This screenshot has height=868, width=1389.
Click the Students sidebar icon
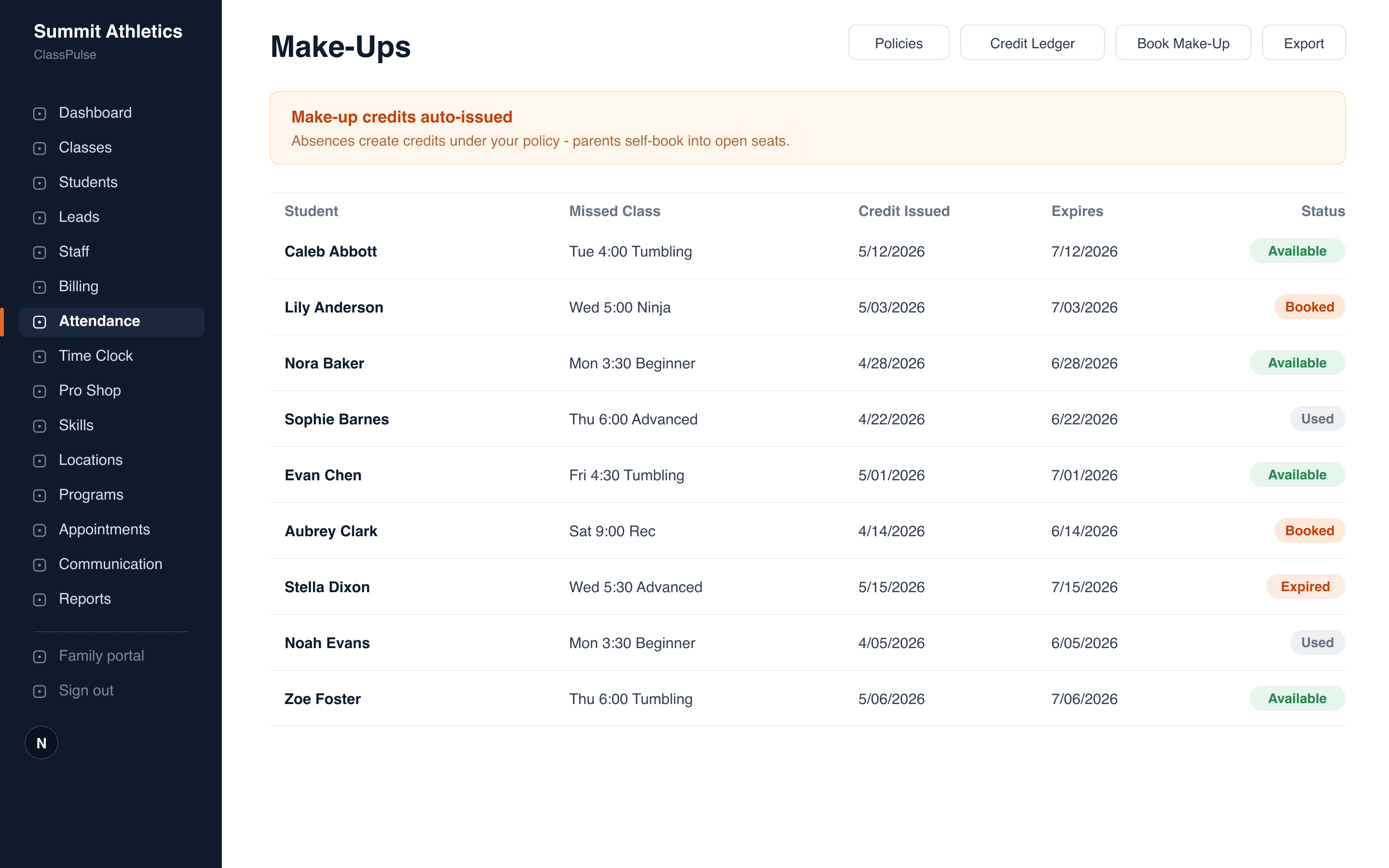point(40,183)
